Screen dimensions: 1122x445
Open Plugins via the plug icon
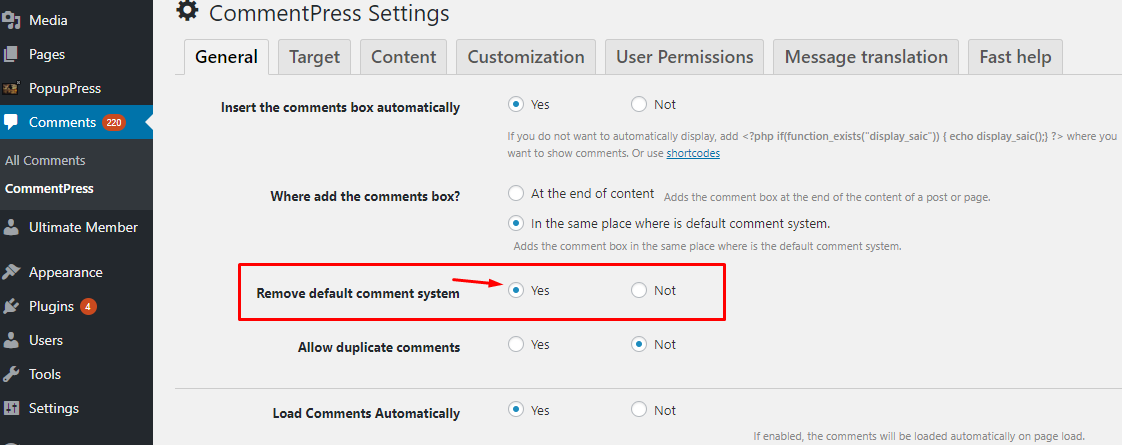(x=11, y=307)
